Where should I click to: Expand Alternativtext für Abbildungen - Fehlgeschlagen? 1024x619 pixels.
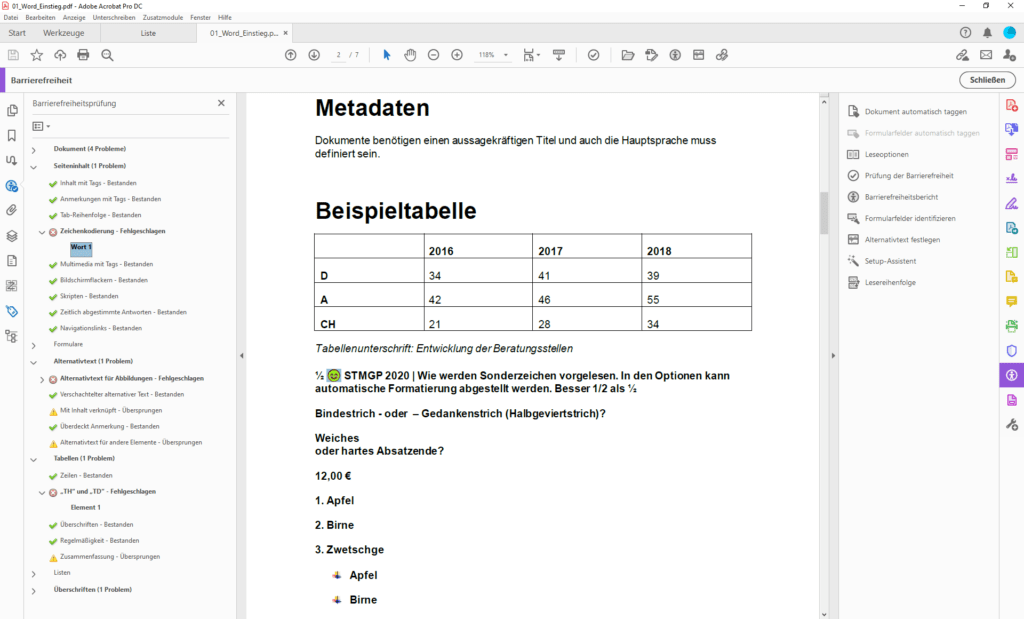pyautogui.click(x=42, y=379)
